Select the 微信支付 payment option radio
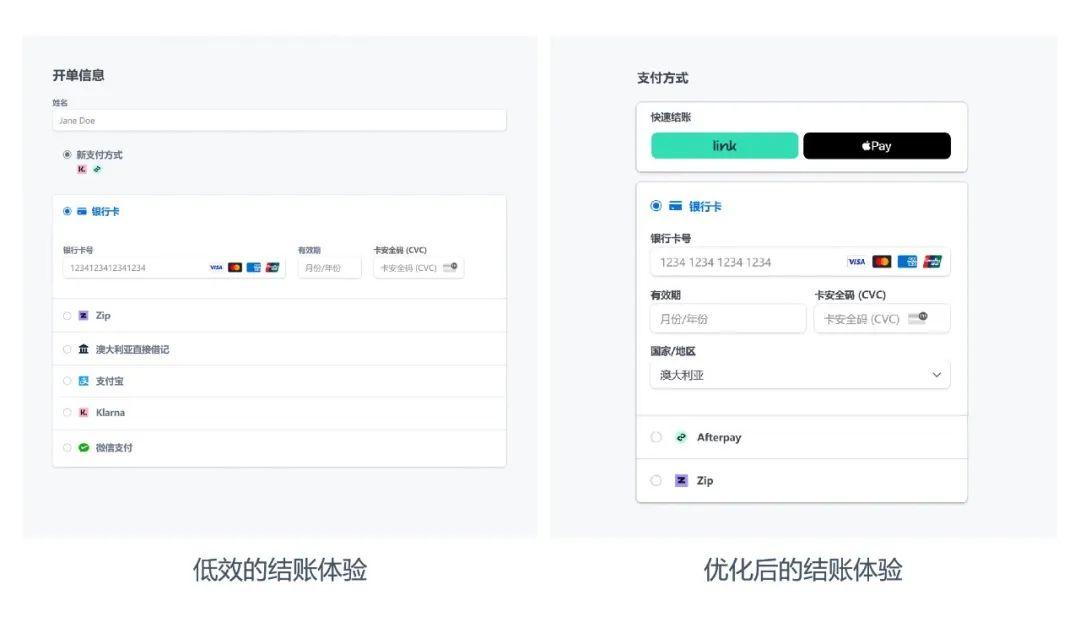This screenshot has height=617, width=1080. tap(67, 447)
